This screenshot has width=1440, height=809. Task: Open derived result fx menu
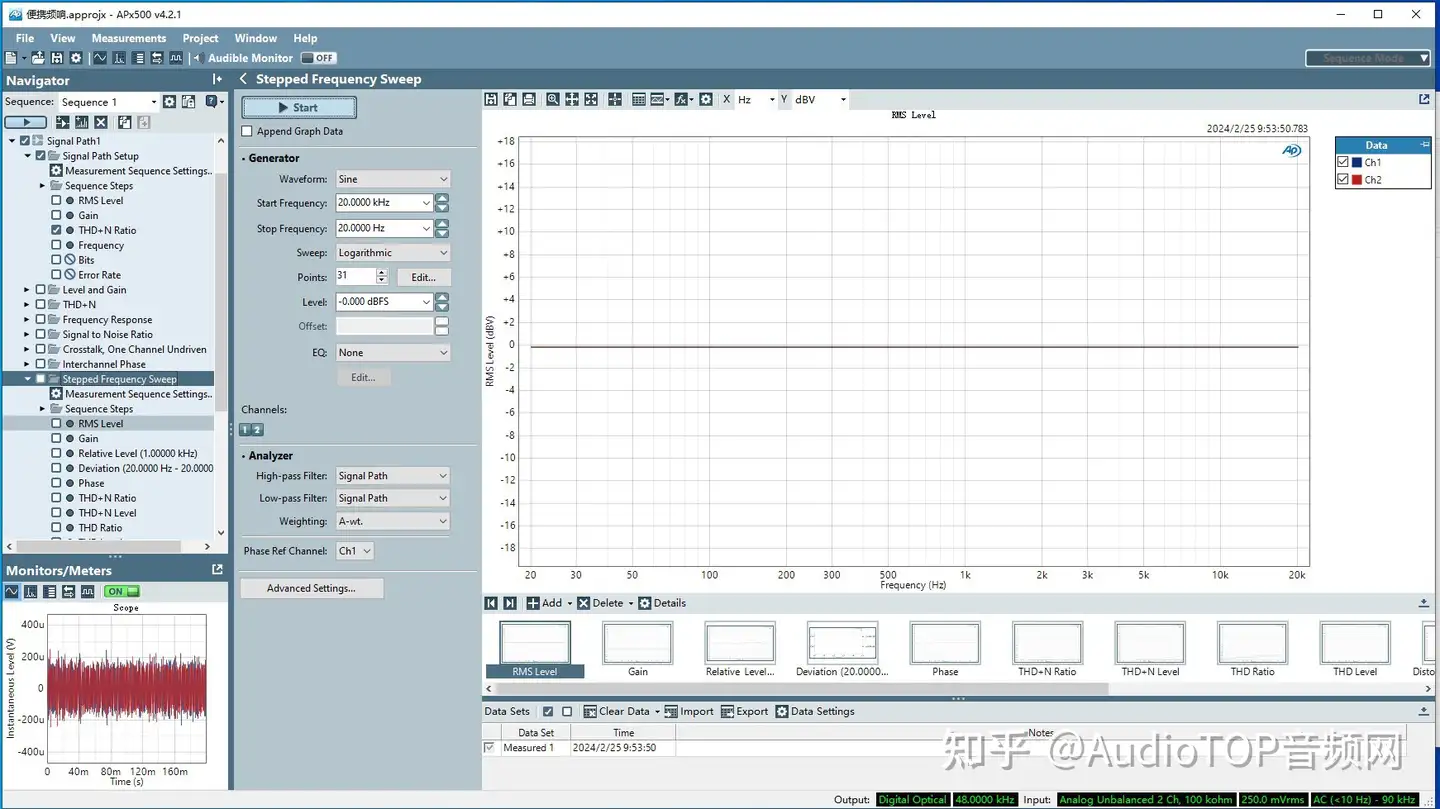[x=684, y=99]
